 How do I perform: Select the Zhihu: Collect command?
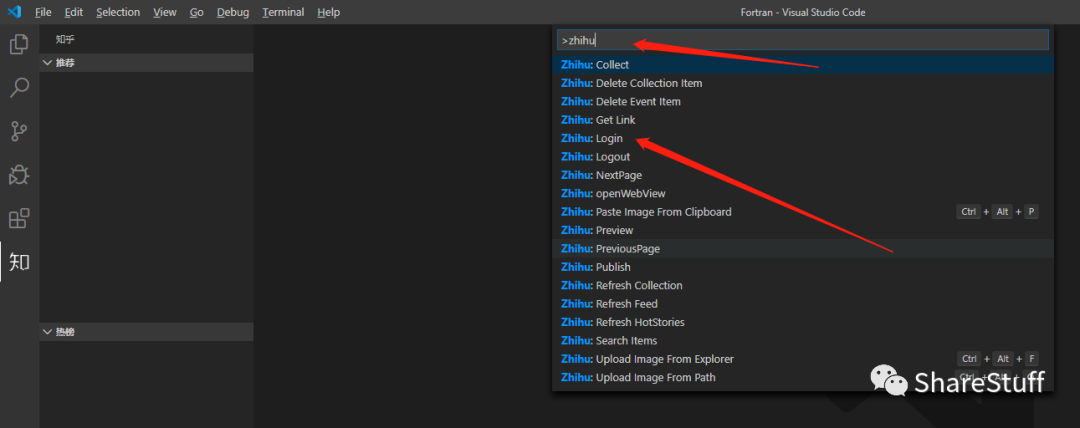(x=803, y=65)
